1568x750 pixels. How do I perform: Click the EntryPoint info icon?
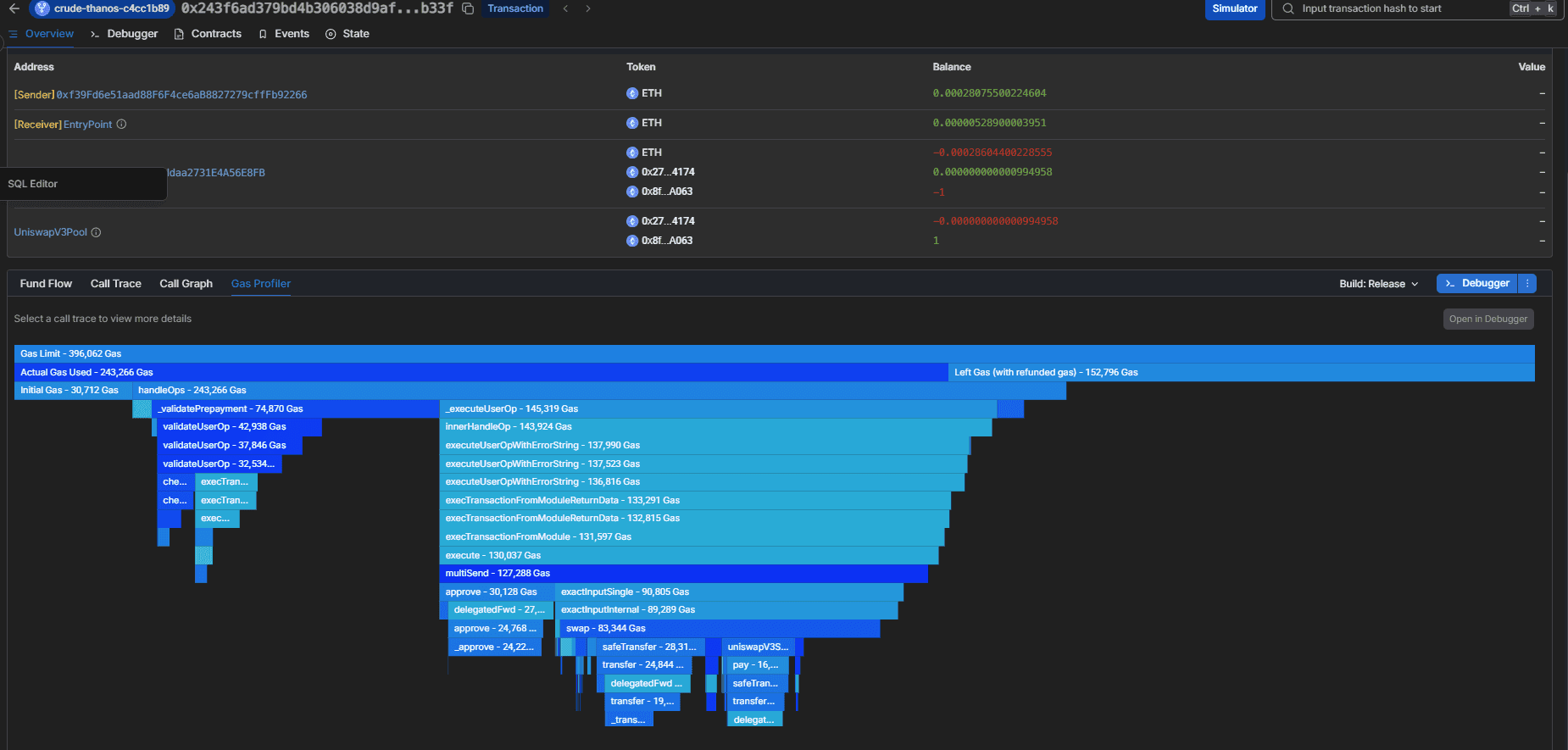point(121,125)
